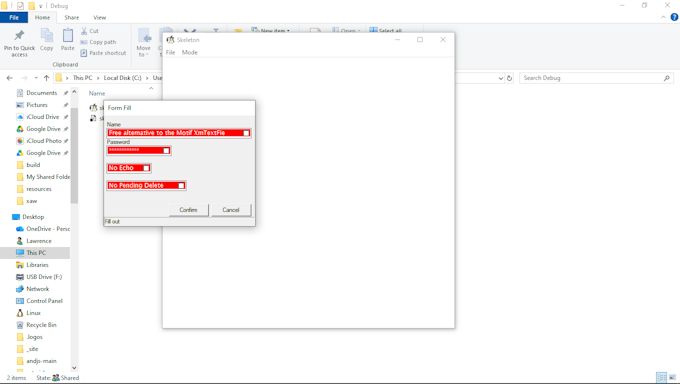Click the Cancel button in Form Fill
680x384 pixels.
(231, 210)
